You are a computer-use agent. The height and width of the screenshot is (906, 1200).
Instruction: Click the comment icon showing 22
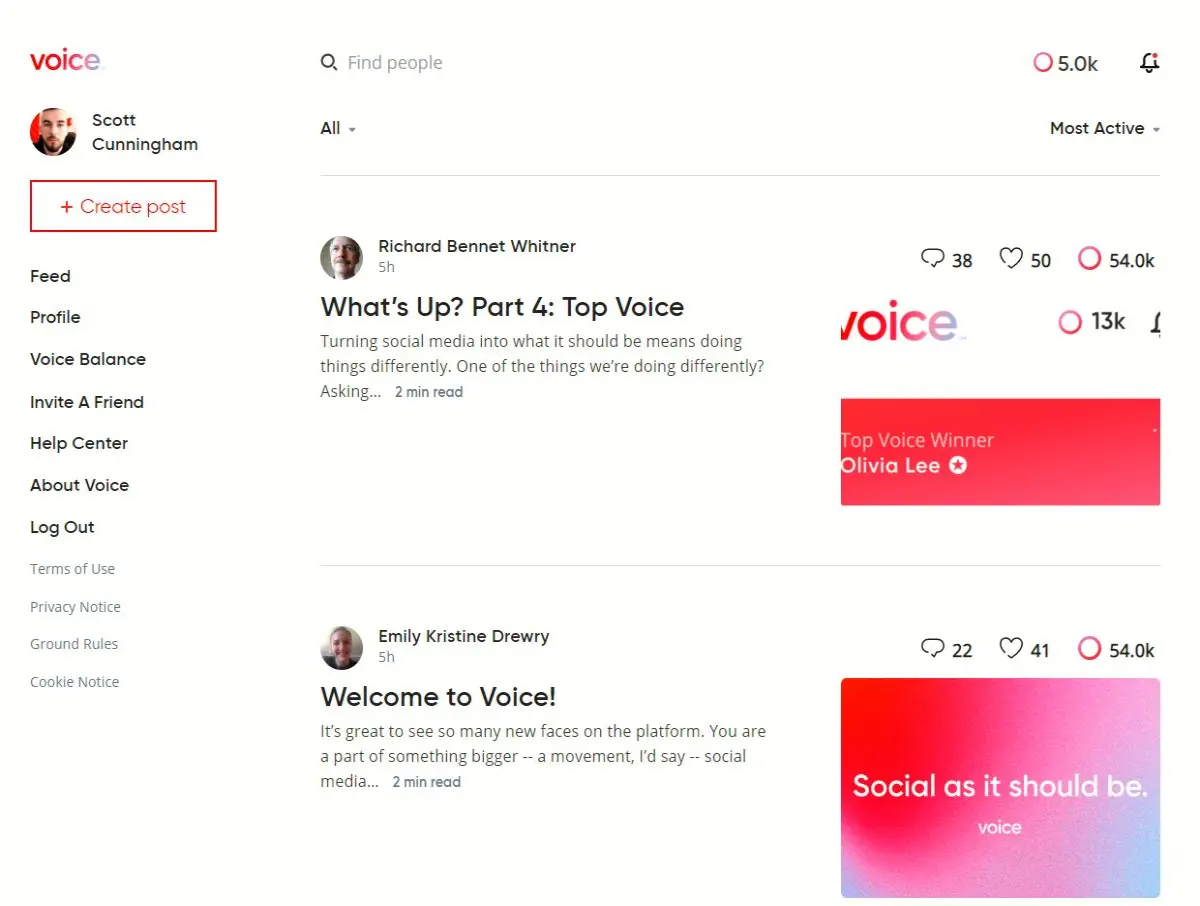click(x=932, y=649)
